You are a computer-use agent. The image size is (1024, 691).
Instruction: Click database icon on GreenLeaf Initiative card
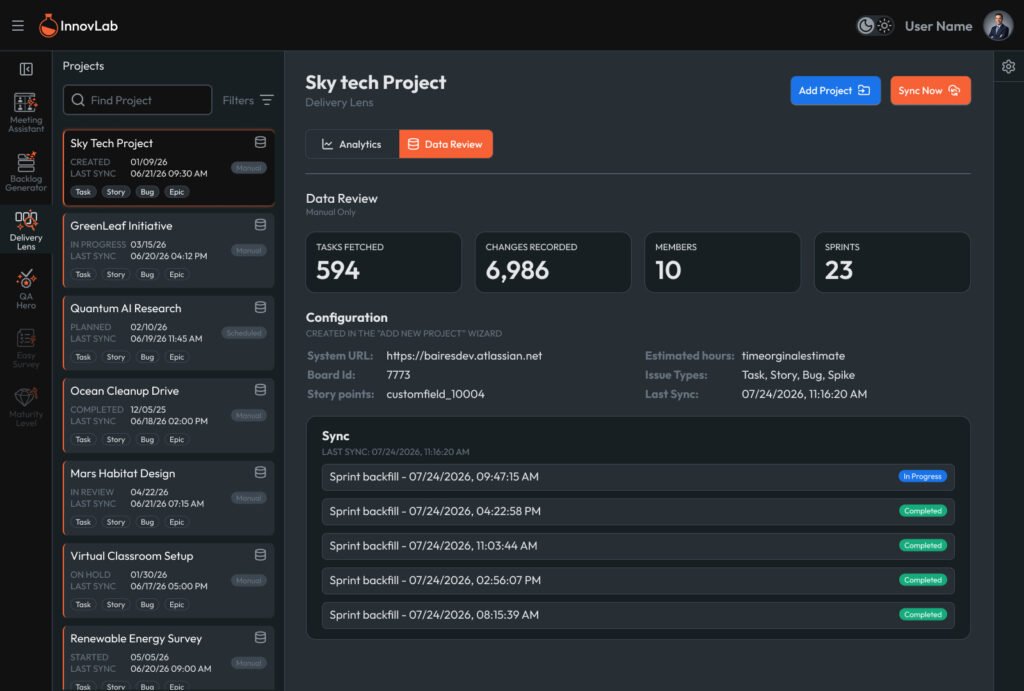(x=260, y=225)
